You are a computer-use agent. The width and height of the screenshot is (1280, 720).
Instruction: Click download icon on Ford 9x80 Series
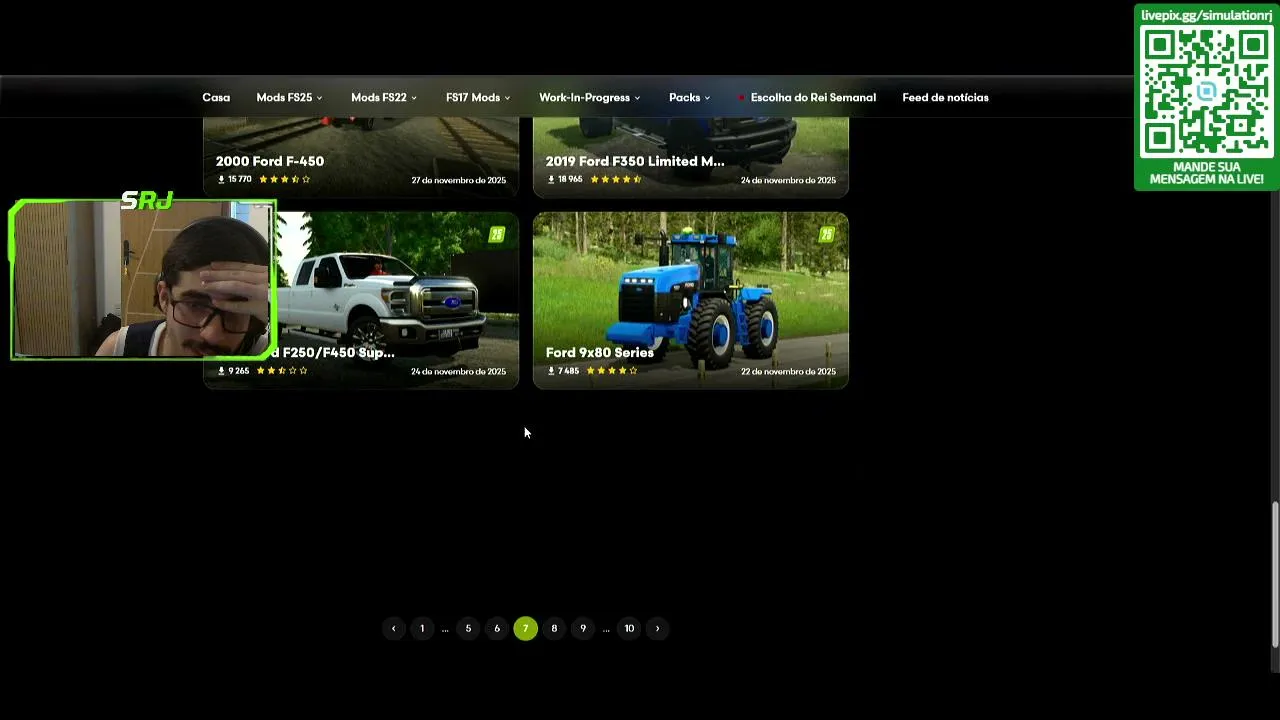pyautogui.click(x=551, y=371)
